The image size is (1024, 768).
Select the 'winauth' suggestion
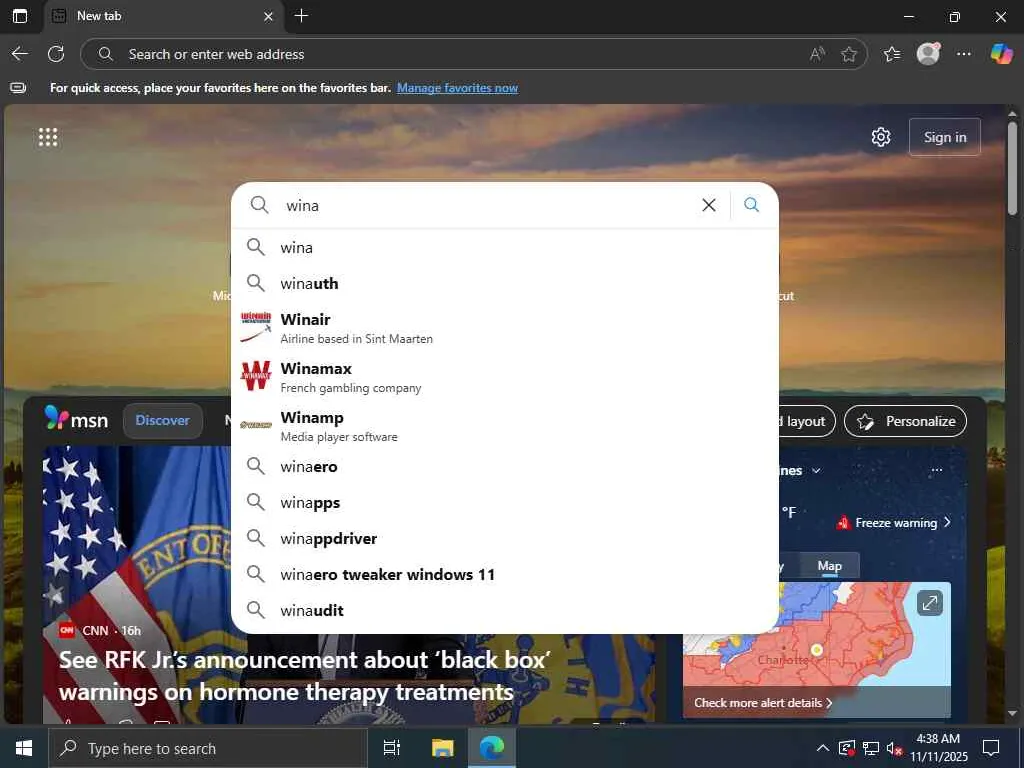505,283
